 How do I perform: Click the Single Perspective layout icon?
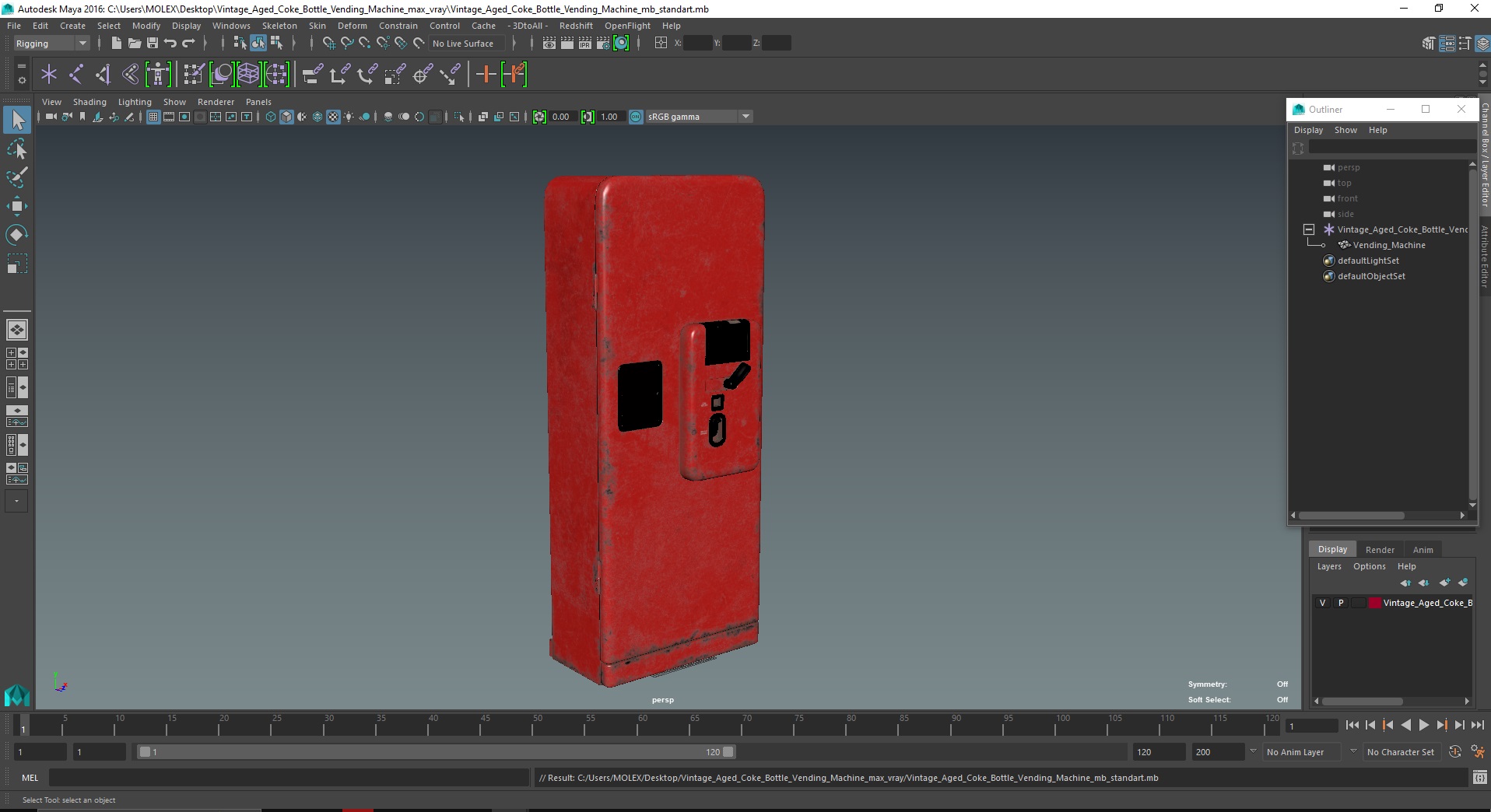click(x=17, y=330)
